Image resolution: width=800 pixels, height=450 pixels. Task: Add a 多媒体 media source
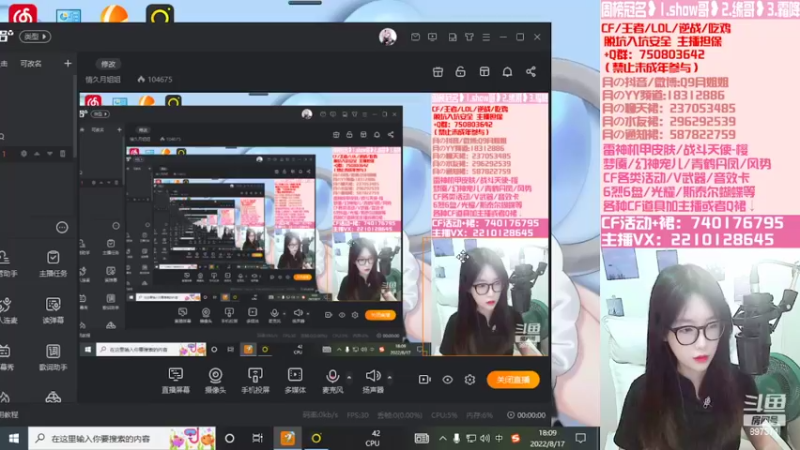pos(295,380)
